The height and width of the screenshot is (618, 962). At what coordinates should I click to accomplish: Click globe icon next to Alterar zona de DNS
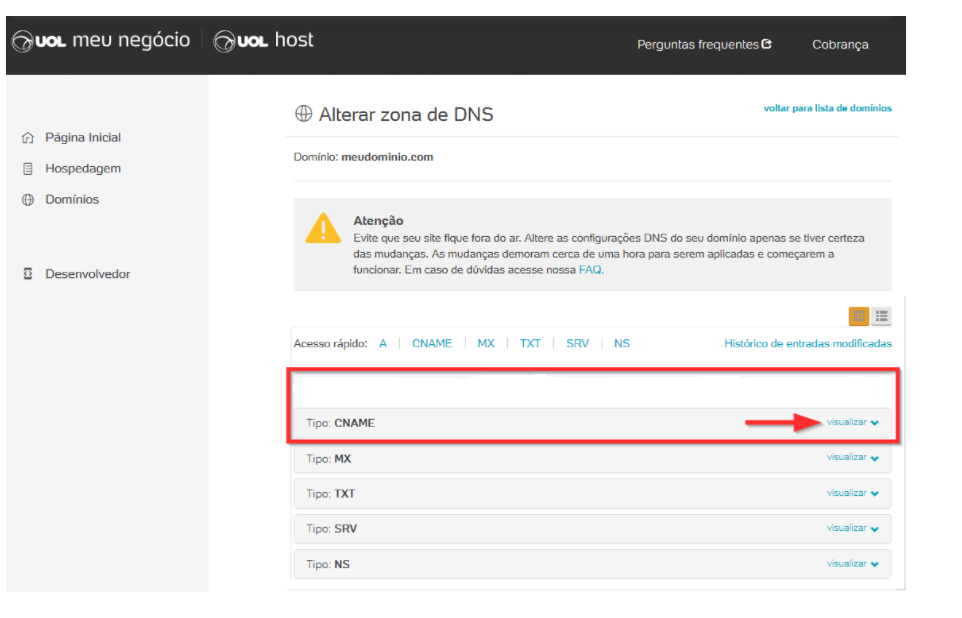303,114
